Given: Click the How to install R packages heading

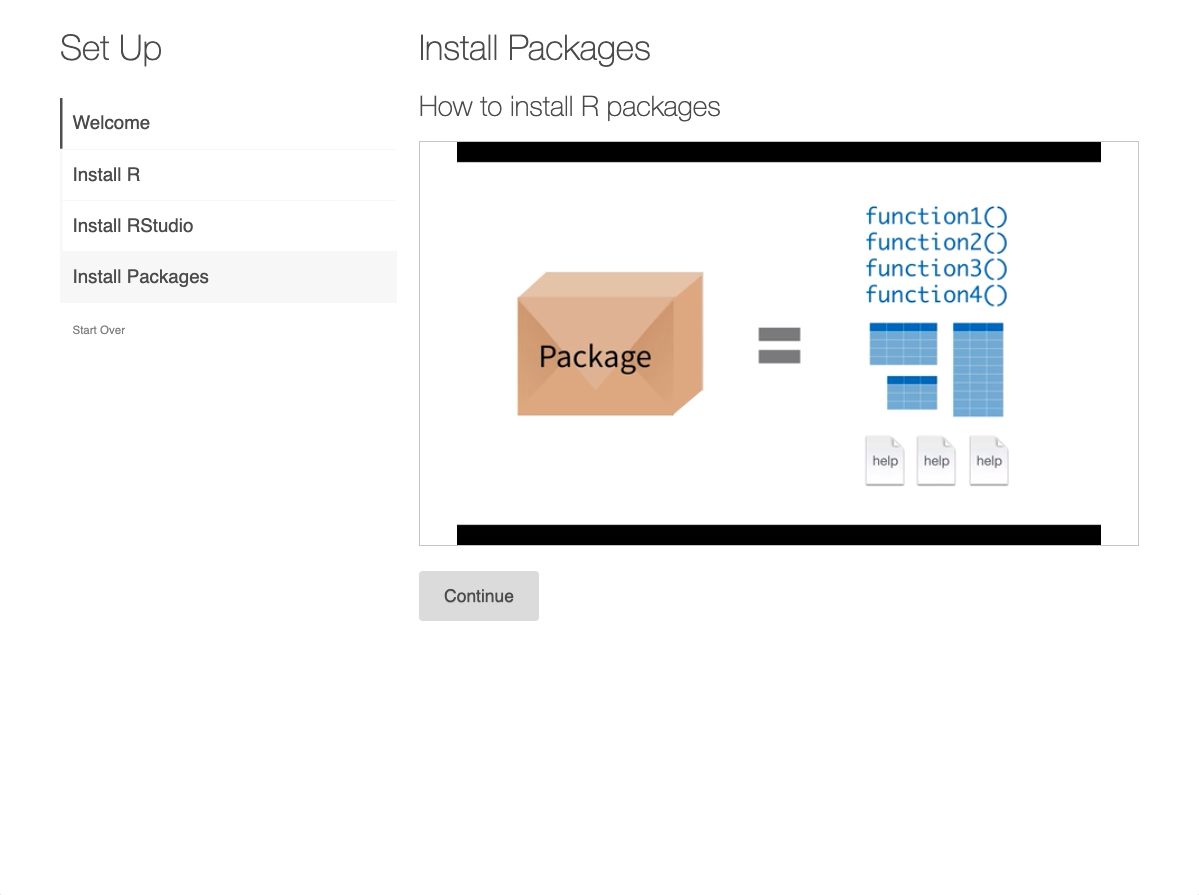Looking at the screenshot, I should pyautogui.click(x=569, y=106).
